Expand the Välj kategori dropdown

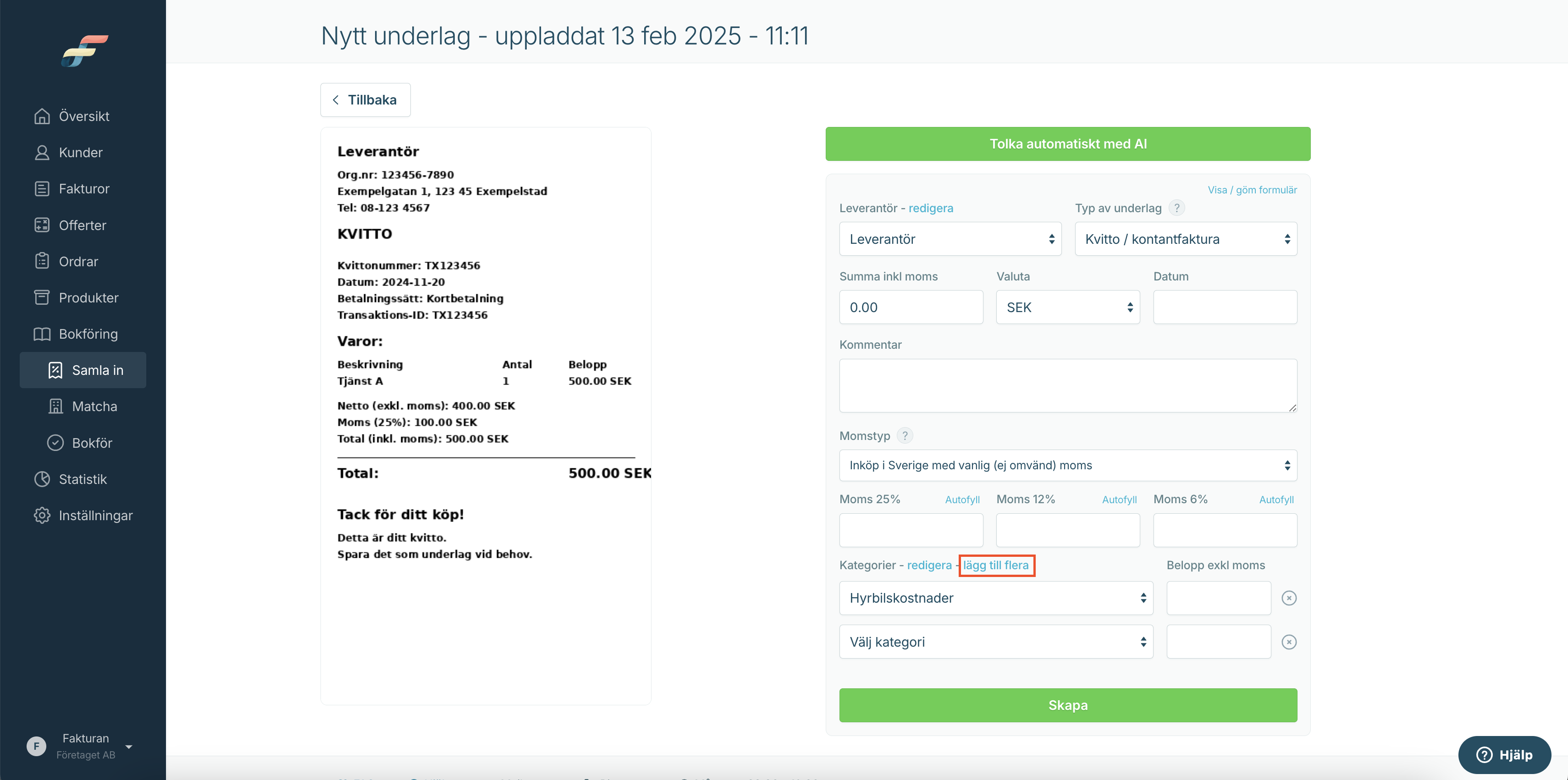(x=996, y=642)
